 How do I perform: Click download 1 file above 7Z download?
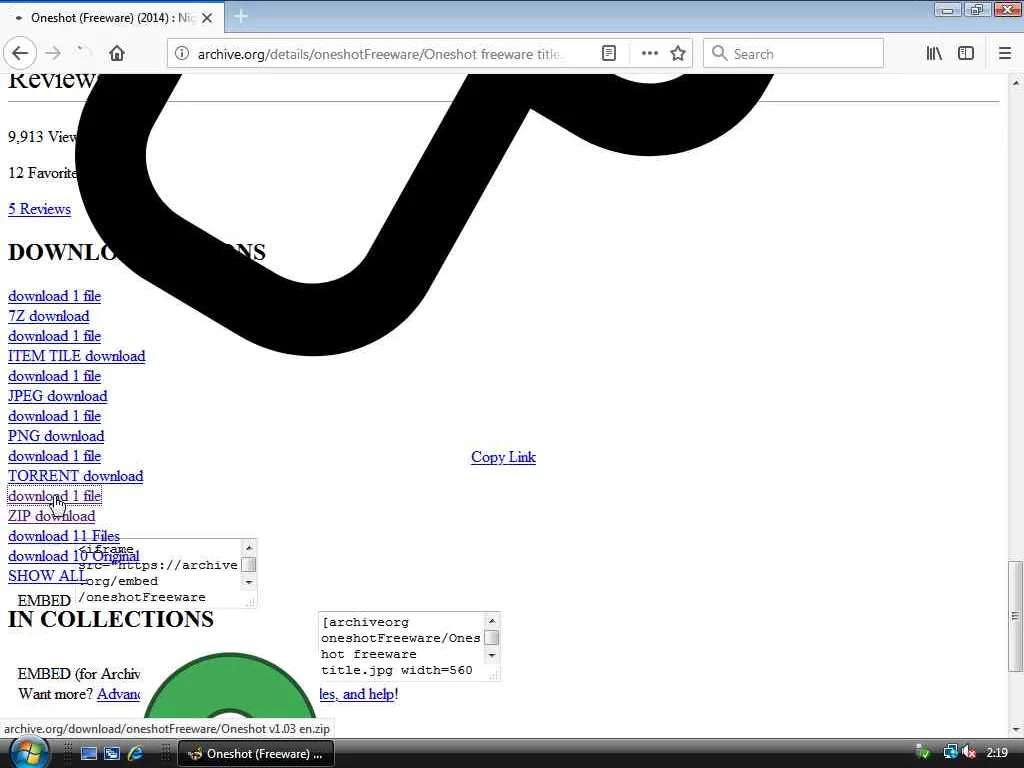[54, 296]
